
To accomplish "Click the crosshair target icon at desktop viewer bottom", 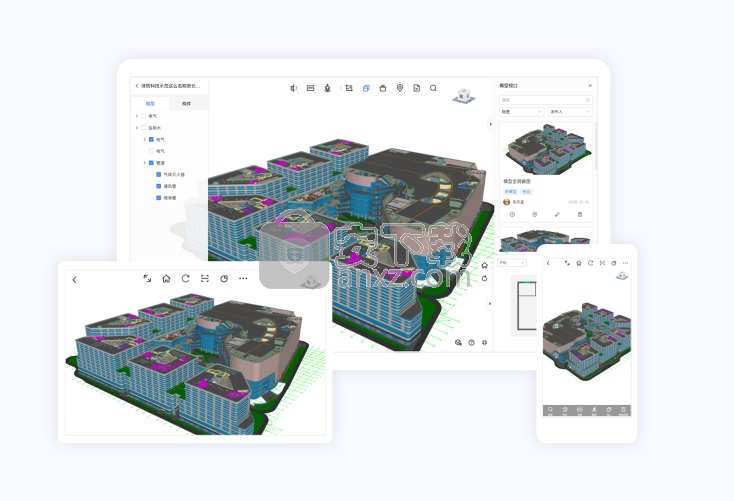I will [484, 343].
